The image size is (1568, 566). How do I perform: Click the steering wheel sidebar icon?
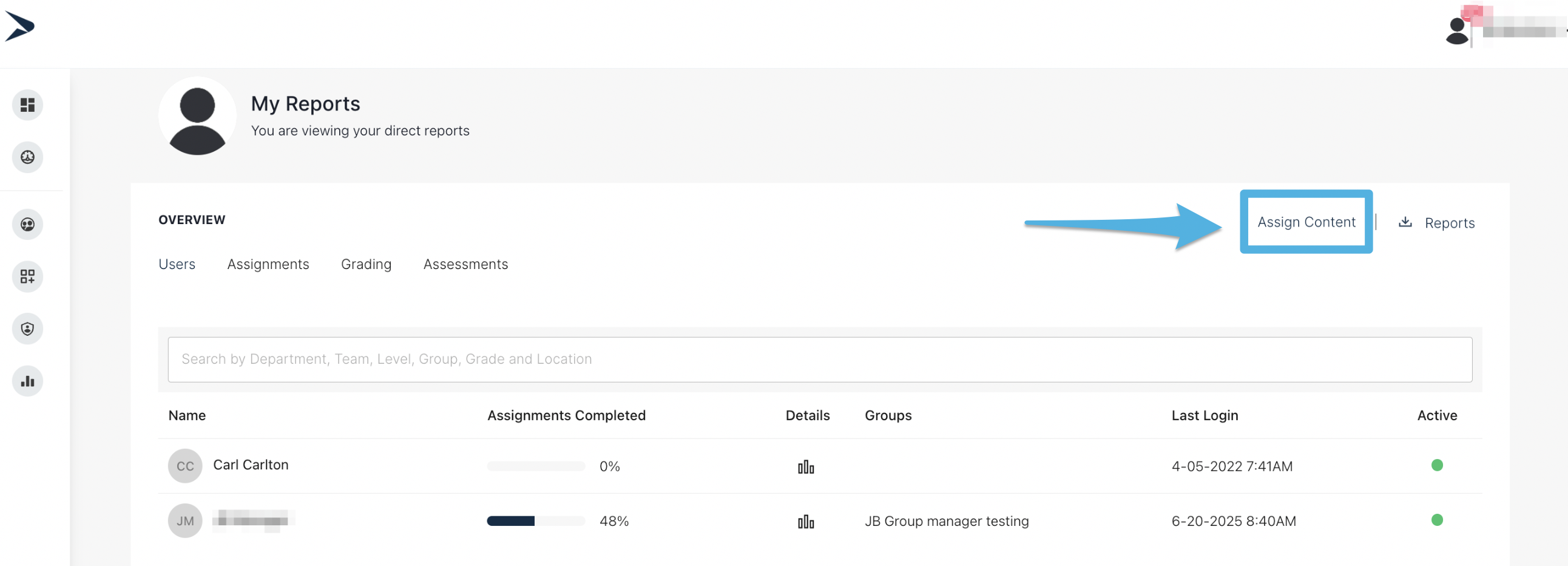27,157
